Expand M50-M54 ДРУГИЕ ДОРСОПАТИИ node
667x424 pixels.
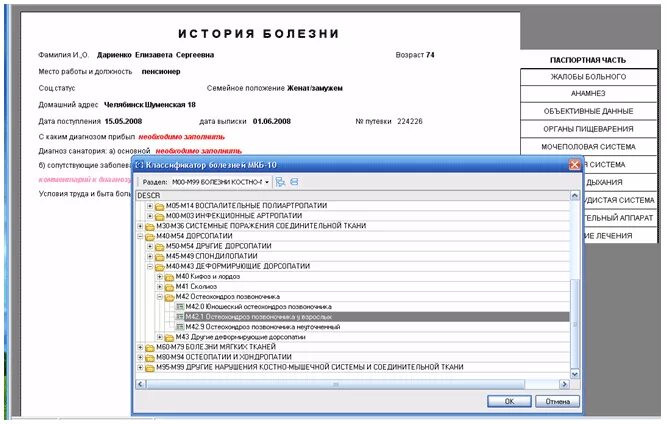point(150,246)
